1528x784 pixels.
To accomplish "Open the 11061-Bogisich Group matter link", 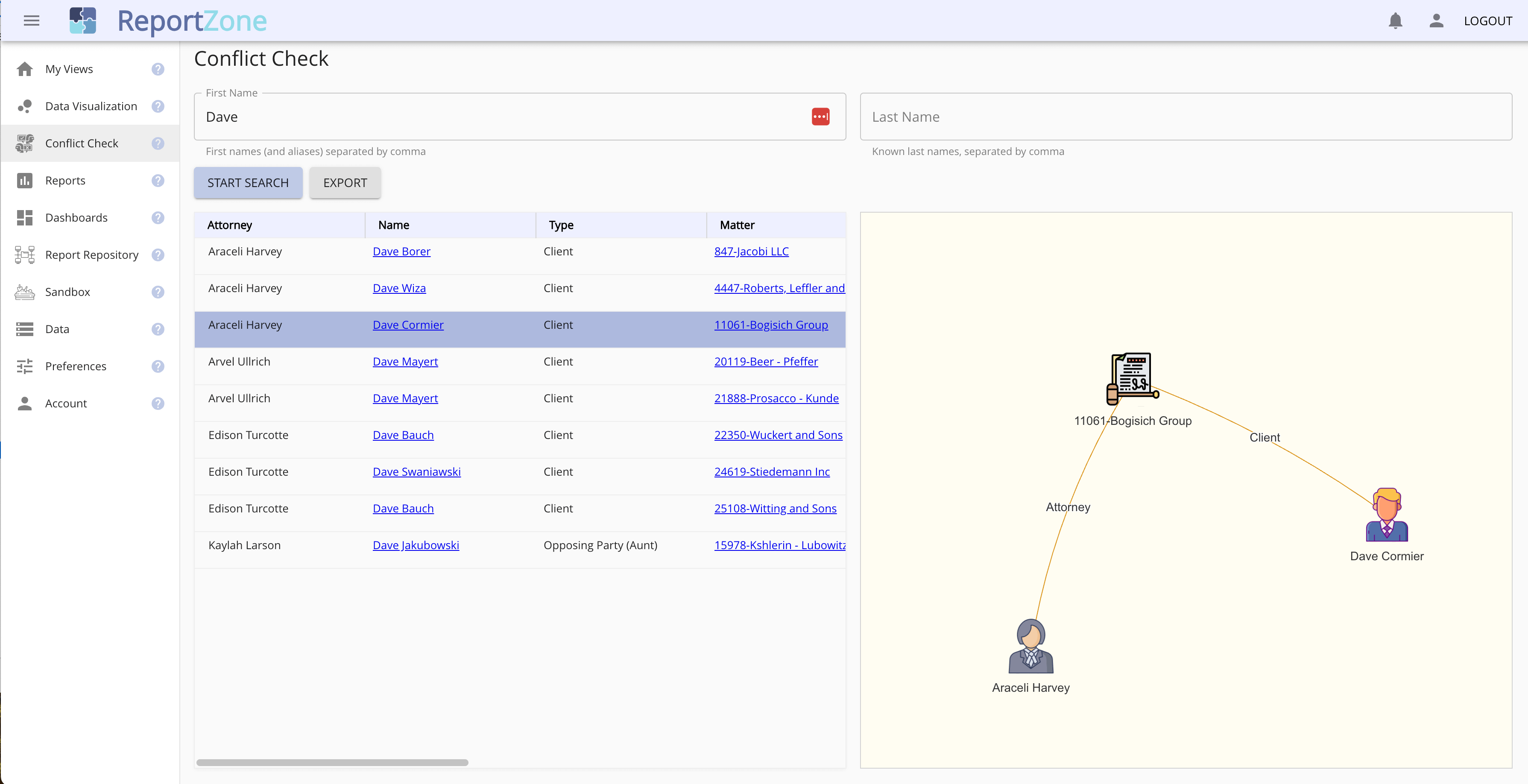I will click(x=771, y=325).
